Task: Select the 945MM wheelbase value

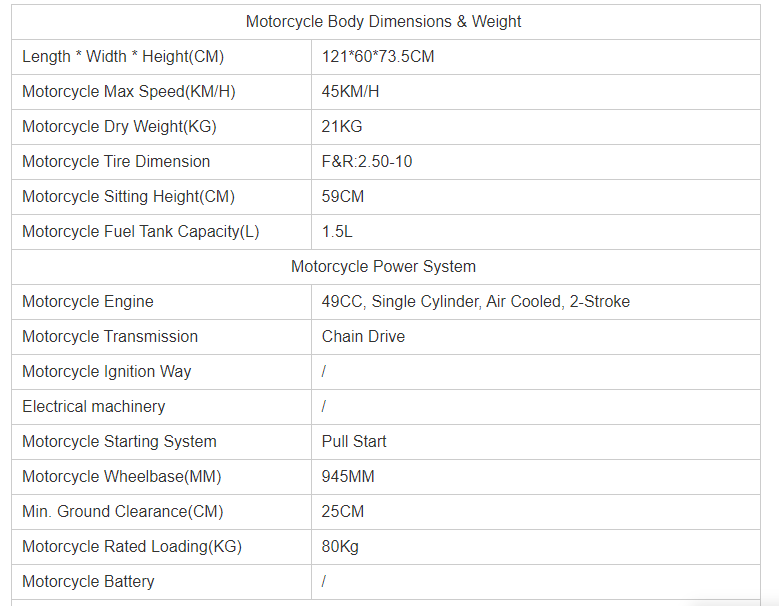Action: 348,476
